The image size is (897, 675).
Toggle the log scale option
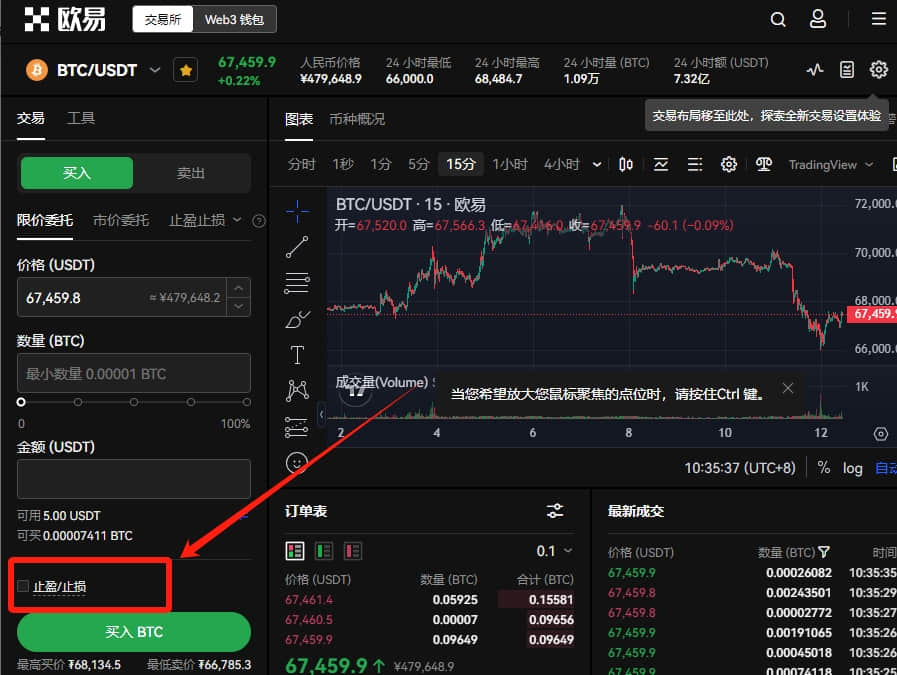[852, 468]
